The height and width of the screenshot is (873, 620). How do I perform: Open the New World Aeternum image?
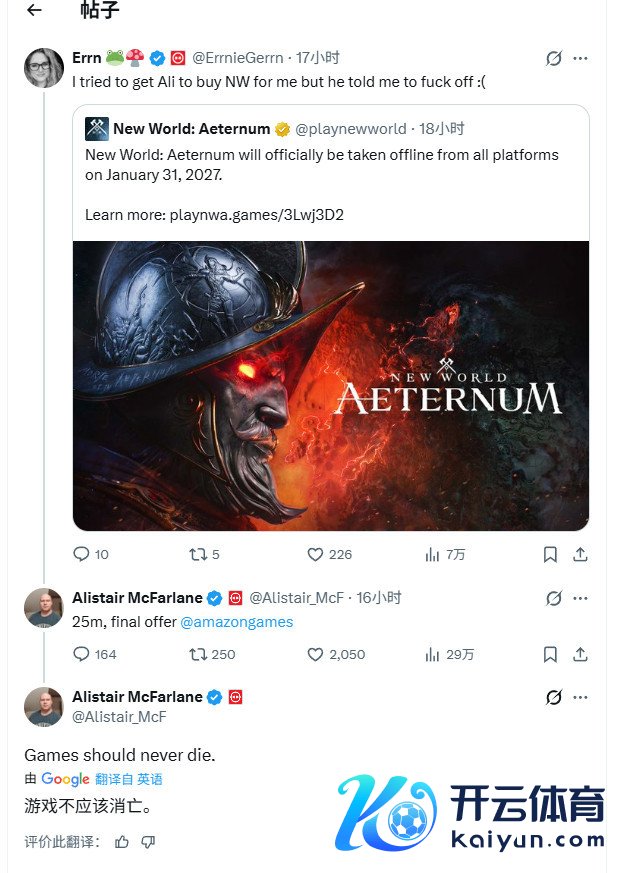click(x=330, y=385)
